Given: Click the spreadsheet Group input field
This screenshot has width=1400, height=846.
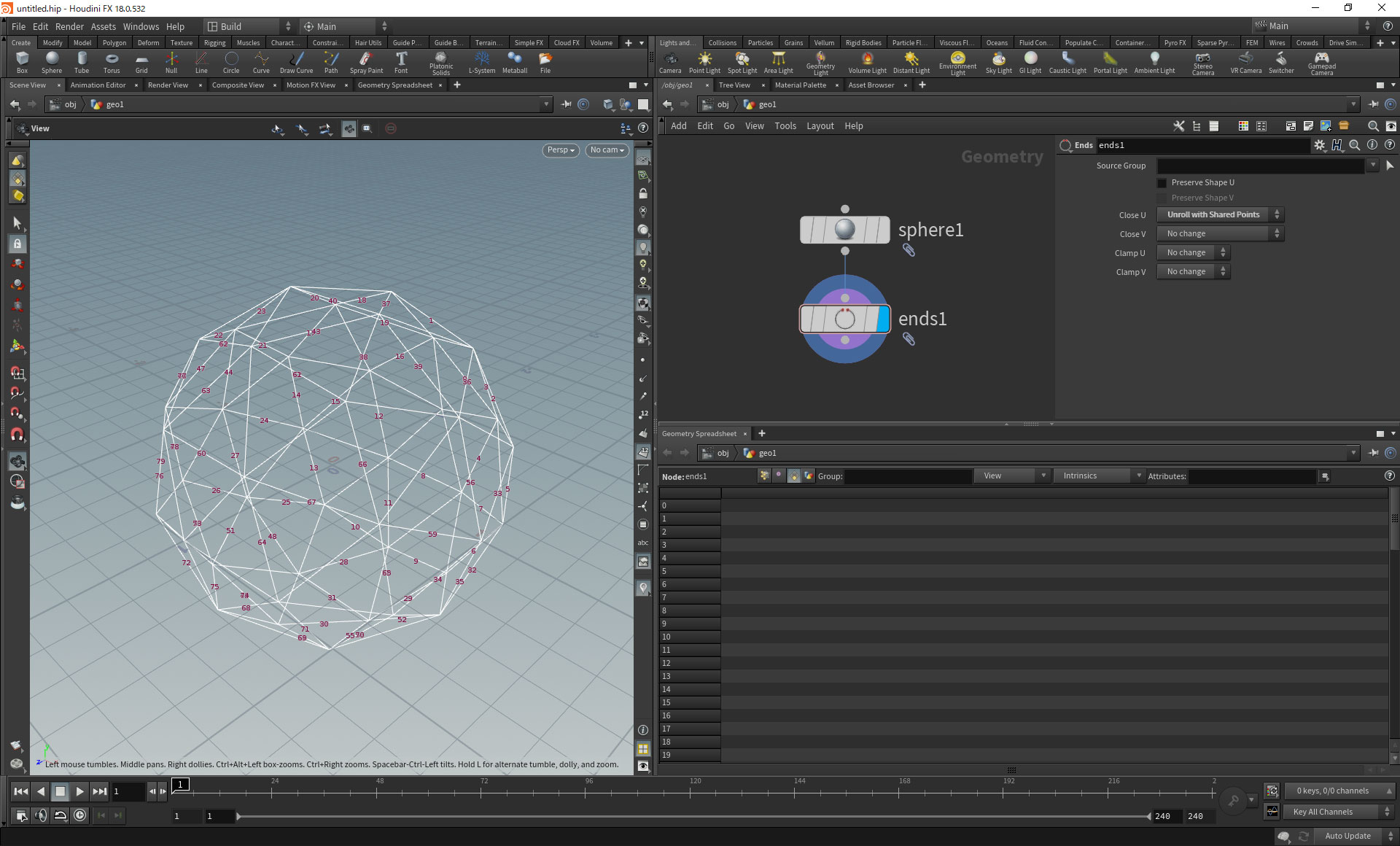Looking at the screenshot, I should [x=907, y=476].
